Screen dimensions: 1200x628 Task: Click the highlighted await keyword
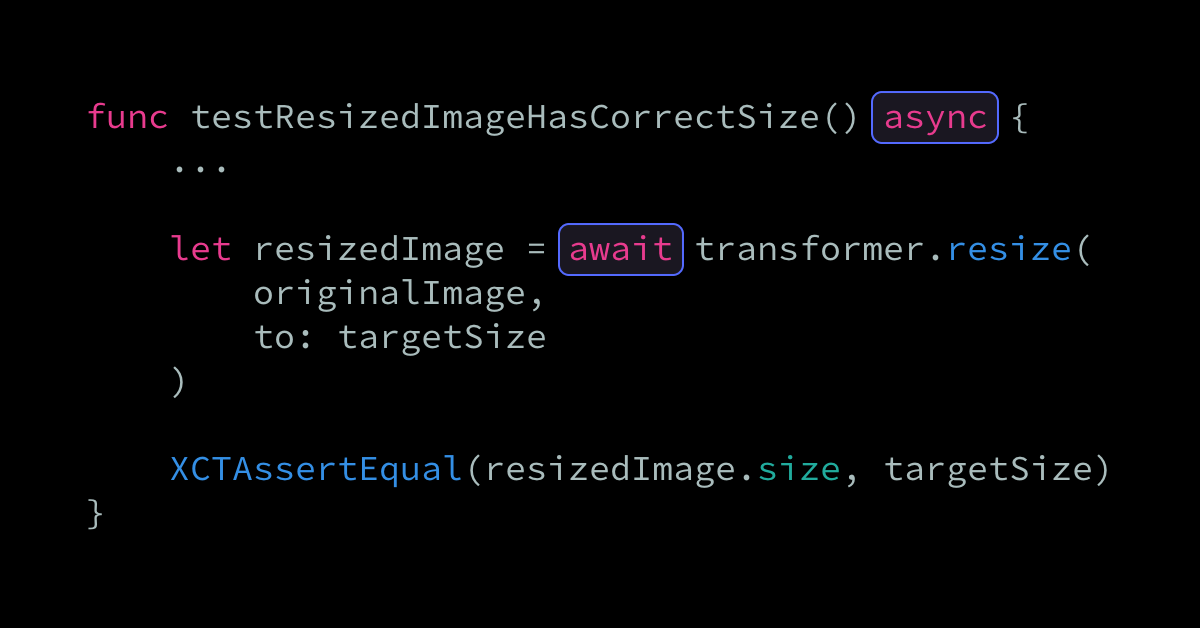[x=620, y=249]
